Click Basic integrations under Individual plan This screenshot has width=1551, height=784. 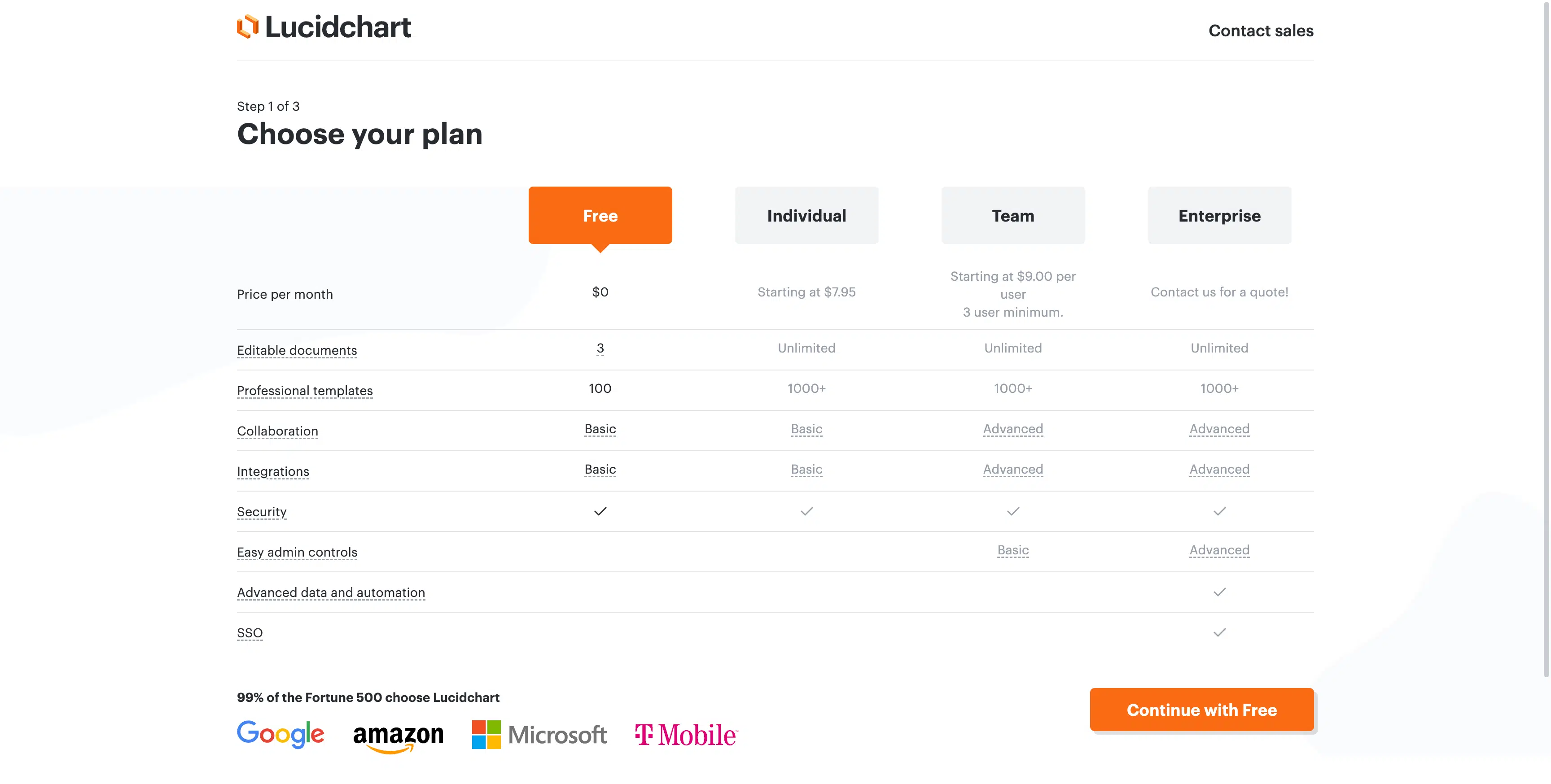coord(807,469)
